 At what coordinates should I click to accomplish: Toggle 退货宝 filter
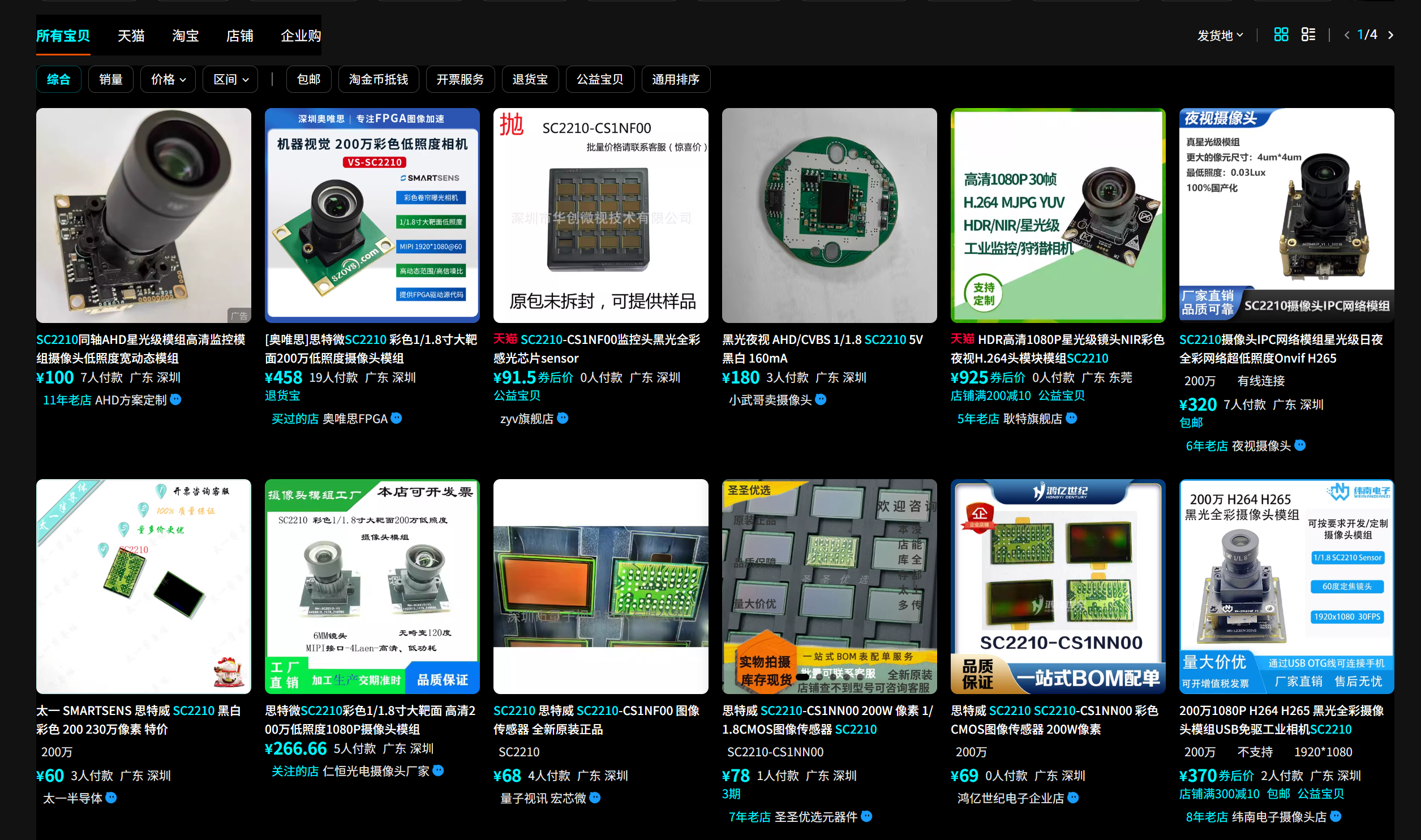click(x=530, y=79)
